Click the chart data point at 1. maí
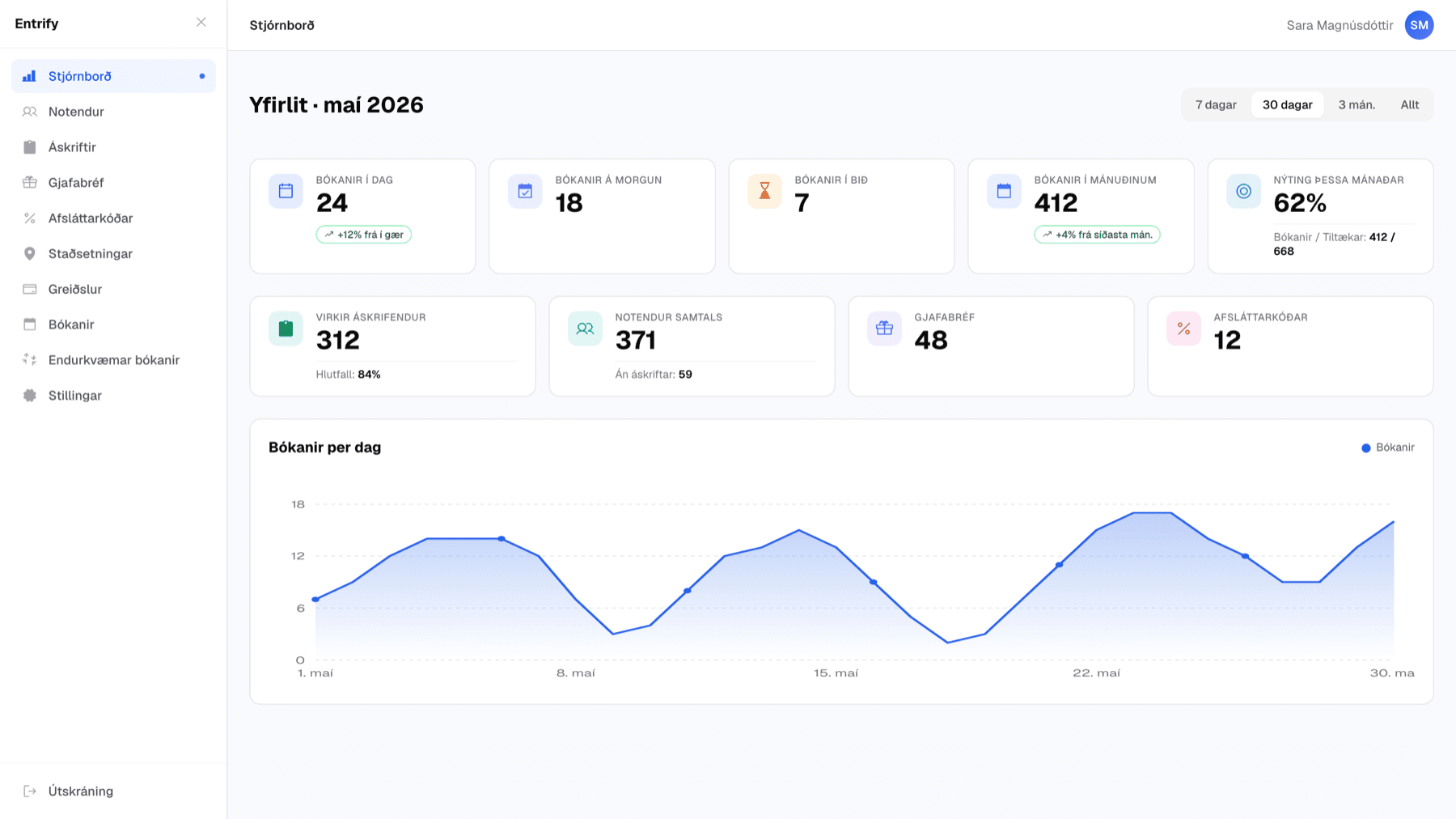Image resolution: width=1456 pixels, height=819 pixels. pyautogui.click(x=315, y=600)
